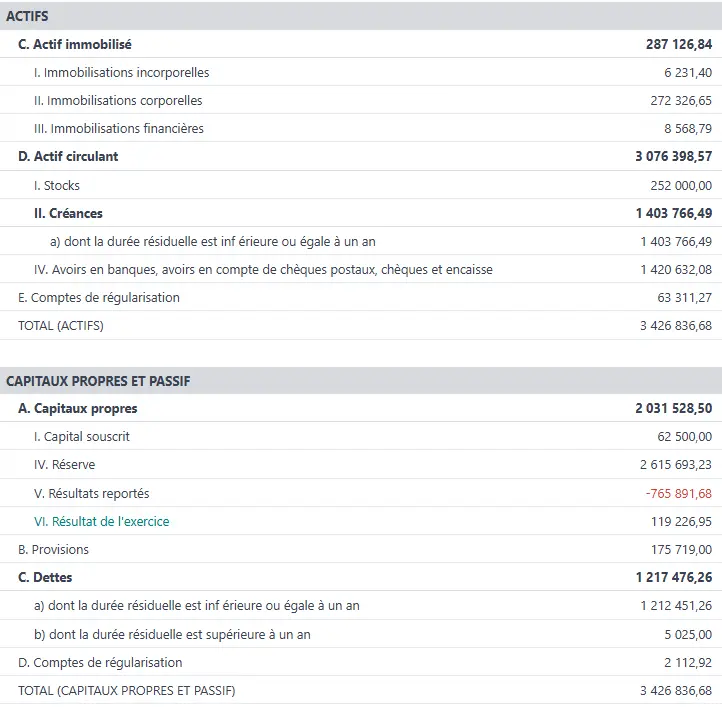Open the IV. Réserve line
This screenshot has height=707, width=722.
[64, 465]
